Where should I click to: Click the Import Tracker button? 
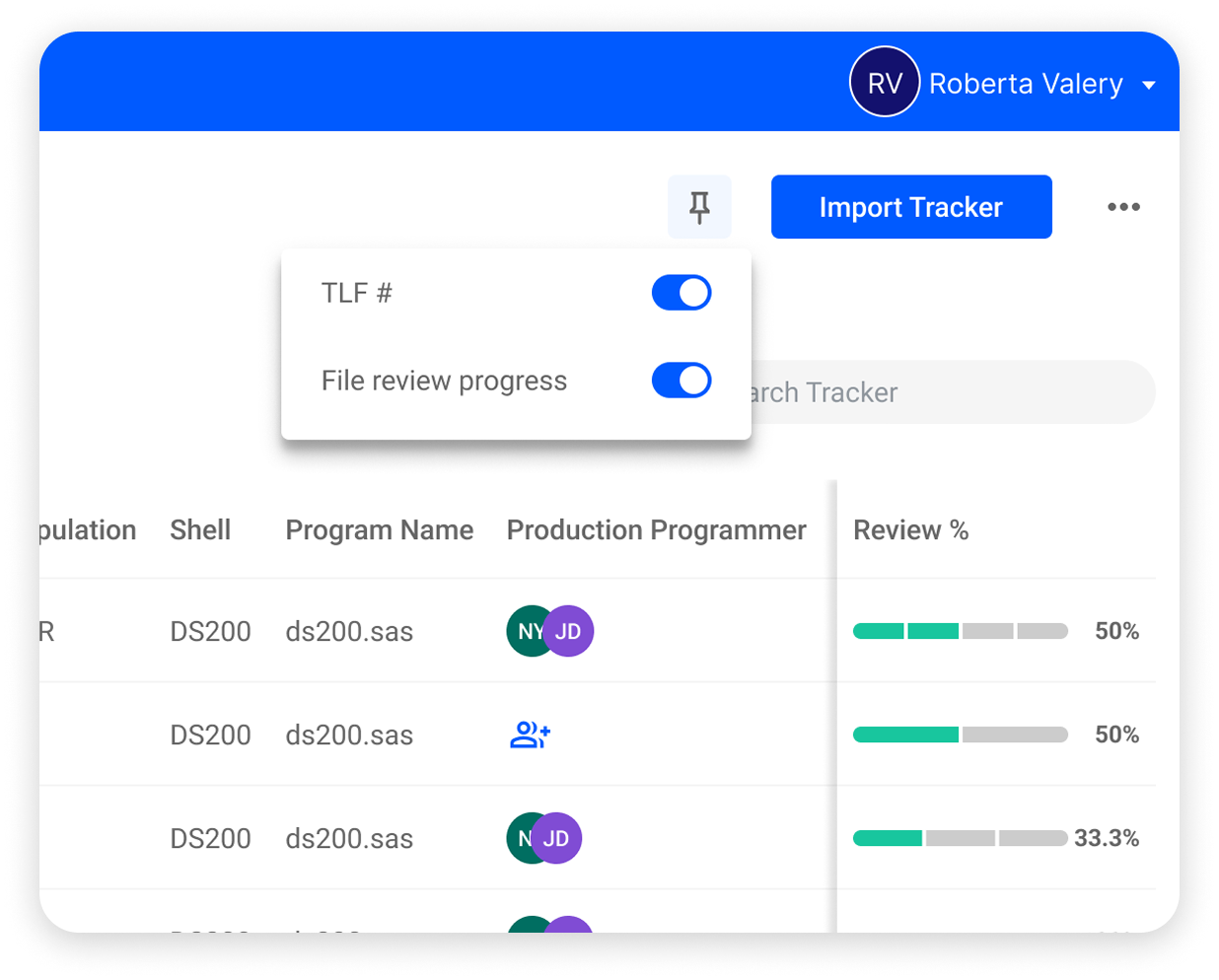tap(910, 206)
